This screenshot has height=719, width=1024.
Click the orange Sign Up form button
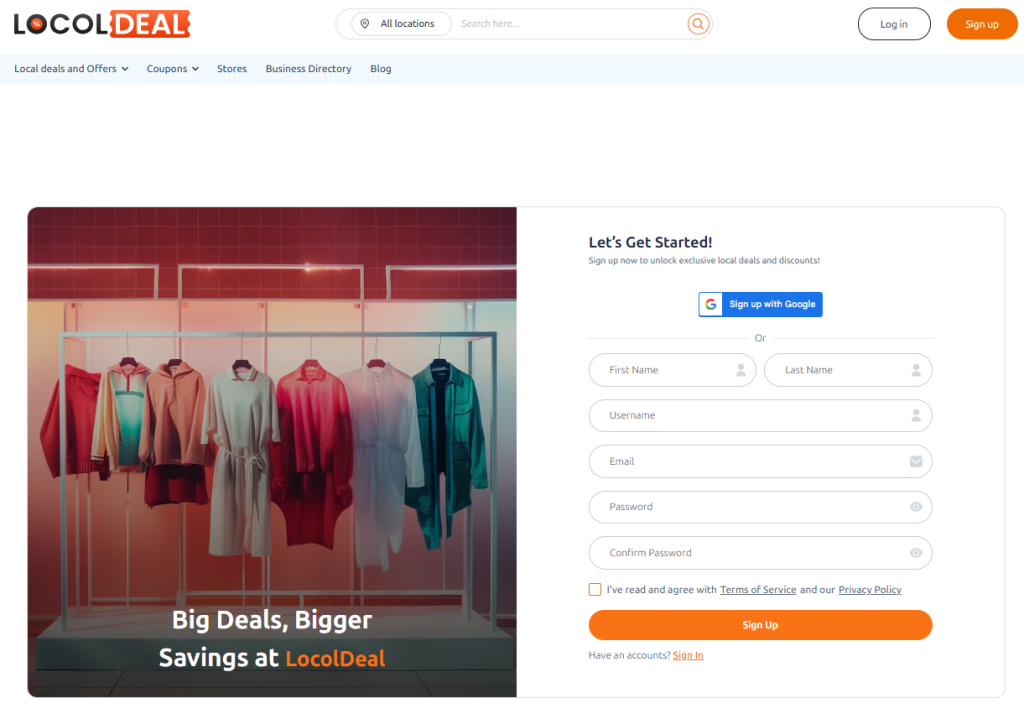pyautogui.click(x=760, y=625)
